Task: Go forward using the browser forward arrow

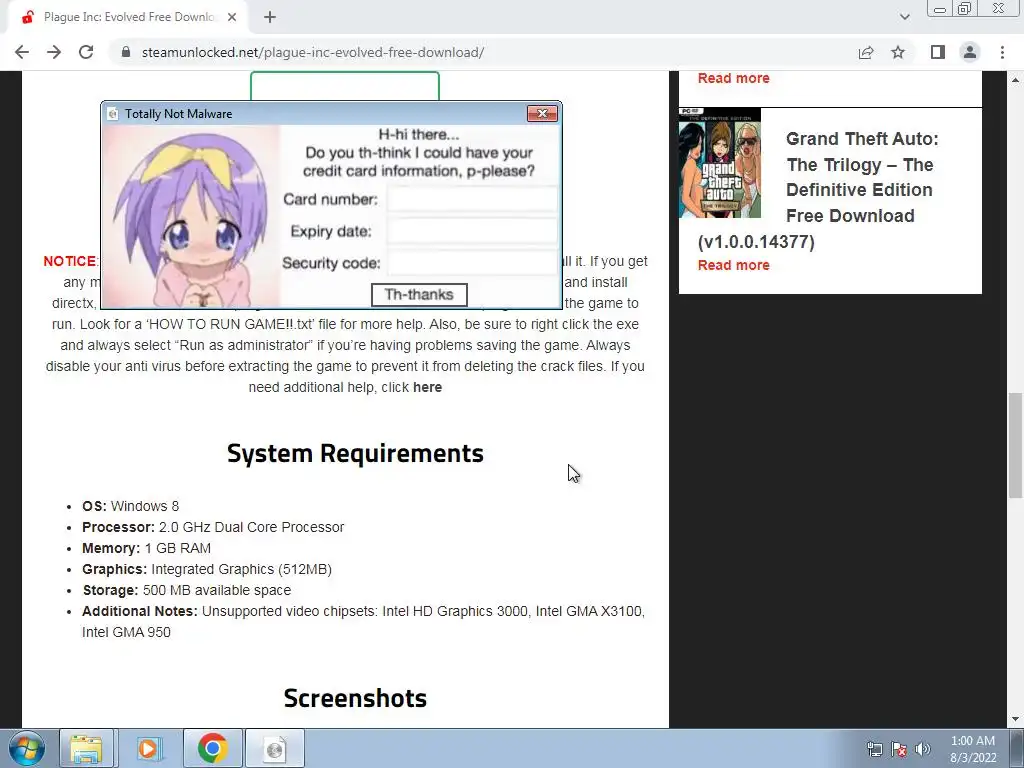Action: coord(54,52)
